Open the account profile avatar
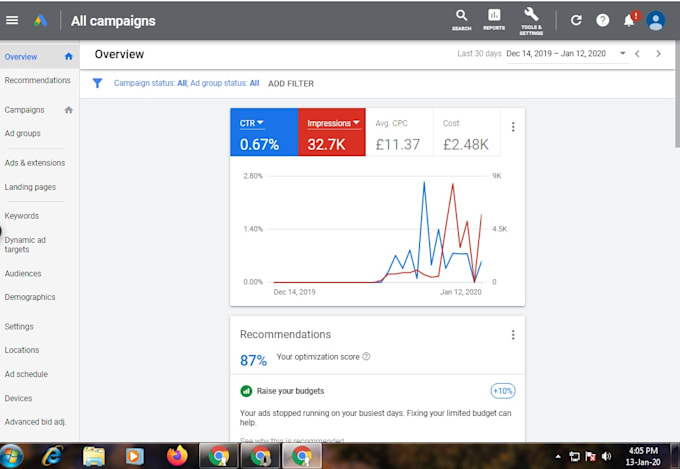 [656, 20]
